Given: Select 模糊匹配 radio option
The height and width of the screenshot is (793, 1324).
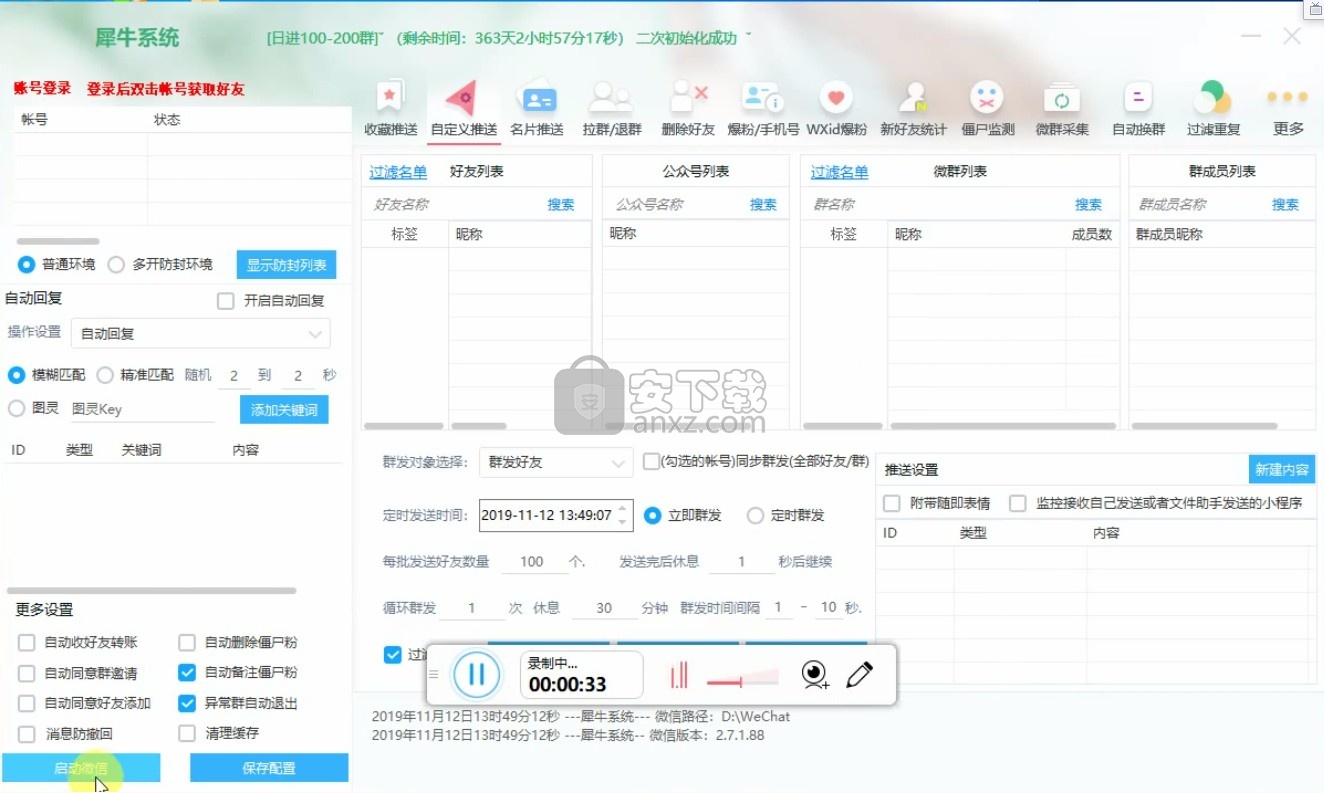Looking at the screenshot, I should (16, 375).
